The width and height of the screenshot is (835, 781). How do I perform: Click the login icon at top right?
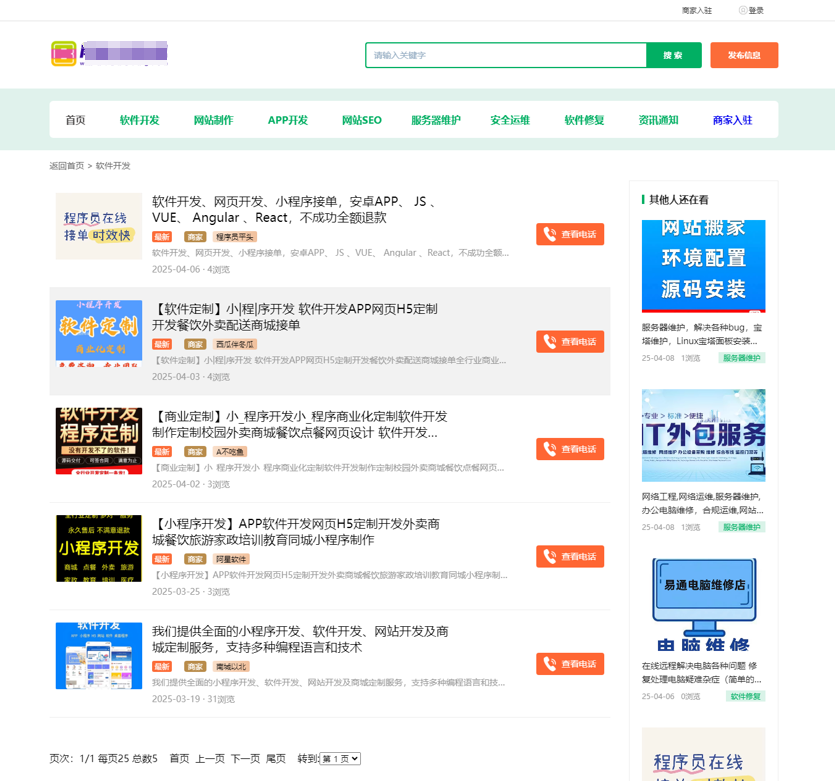pos(742,10)
